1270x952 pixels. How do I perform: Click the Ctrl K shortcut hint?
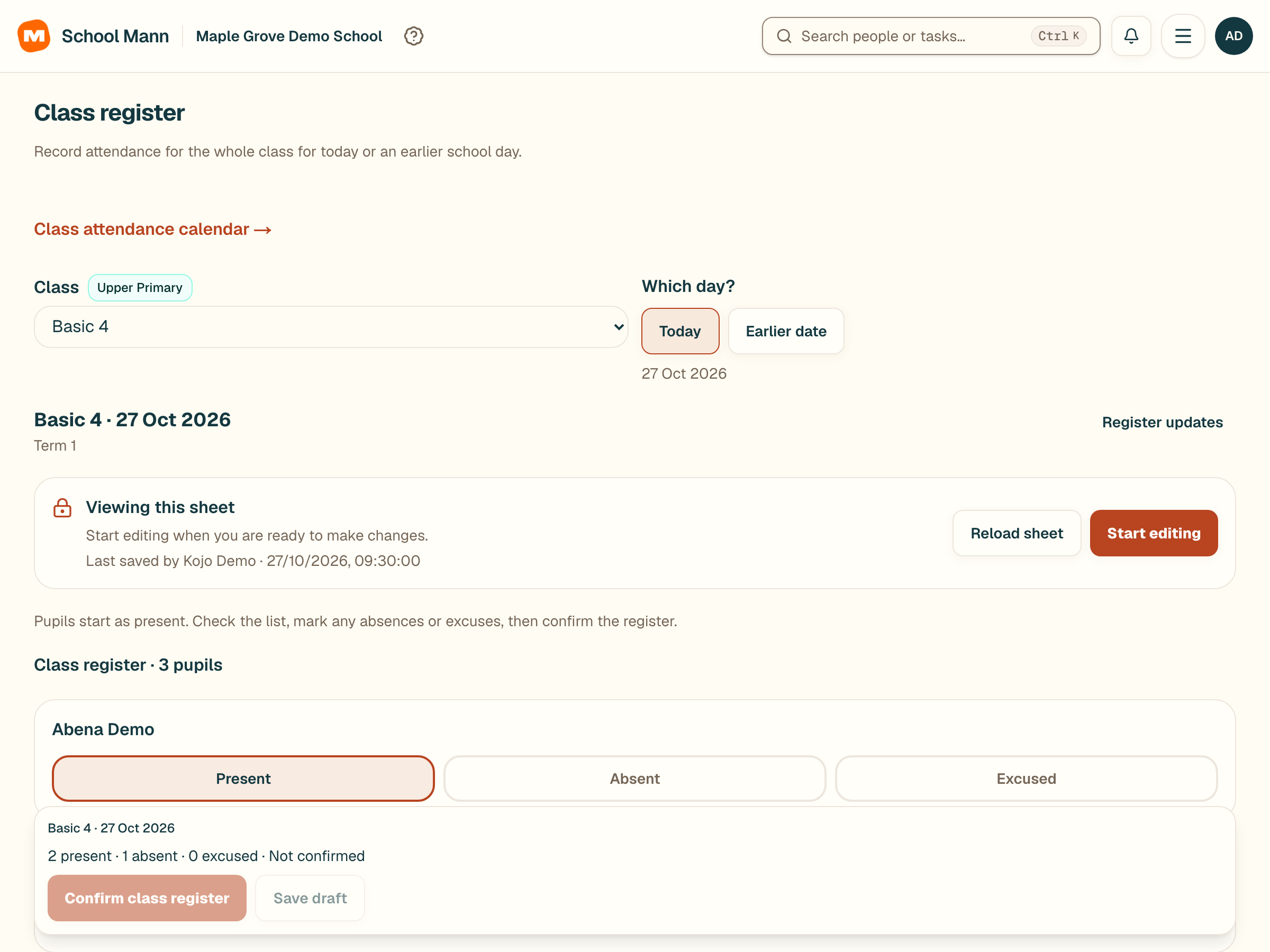(1058, 36)
